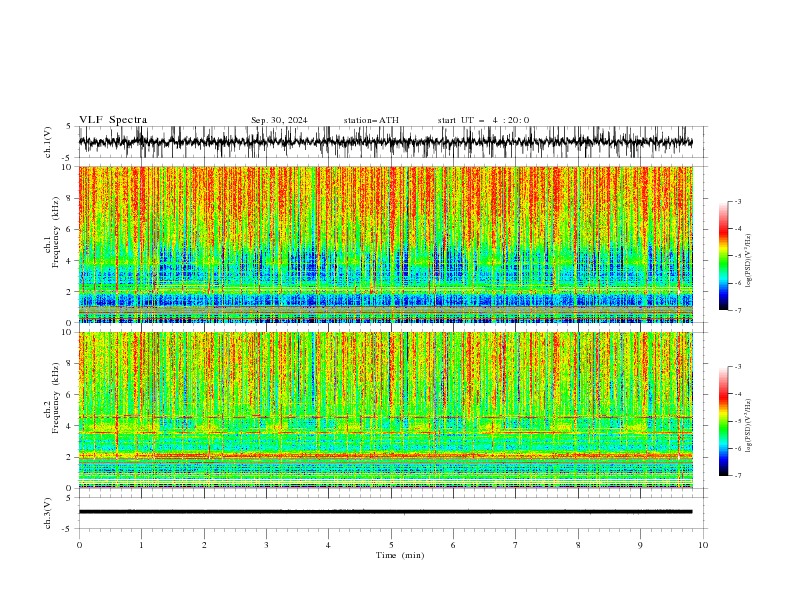792x612 pixels.
Task: Click the ch.3 flat voltage trace
Action: pyautogui.click(x=385, y=512)
